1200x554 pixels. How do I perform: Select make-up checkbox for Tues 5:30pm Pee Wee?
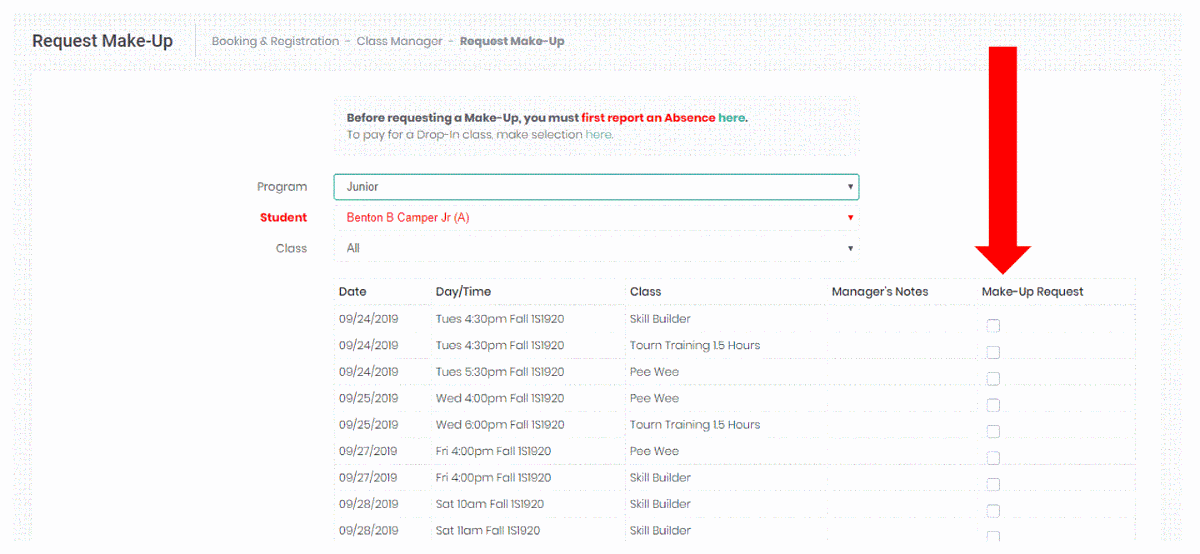(x=993, y=379)
